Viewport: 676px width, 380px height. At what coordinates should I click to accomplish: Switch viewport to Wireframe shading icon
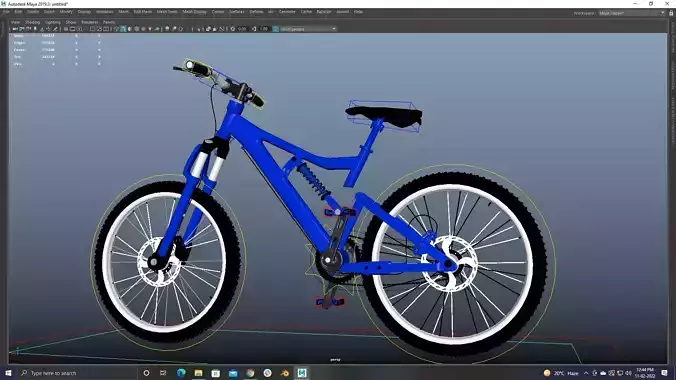(x=116, y=29)
